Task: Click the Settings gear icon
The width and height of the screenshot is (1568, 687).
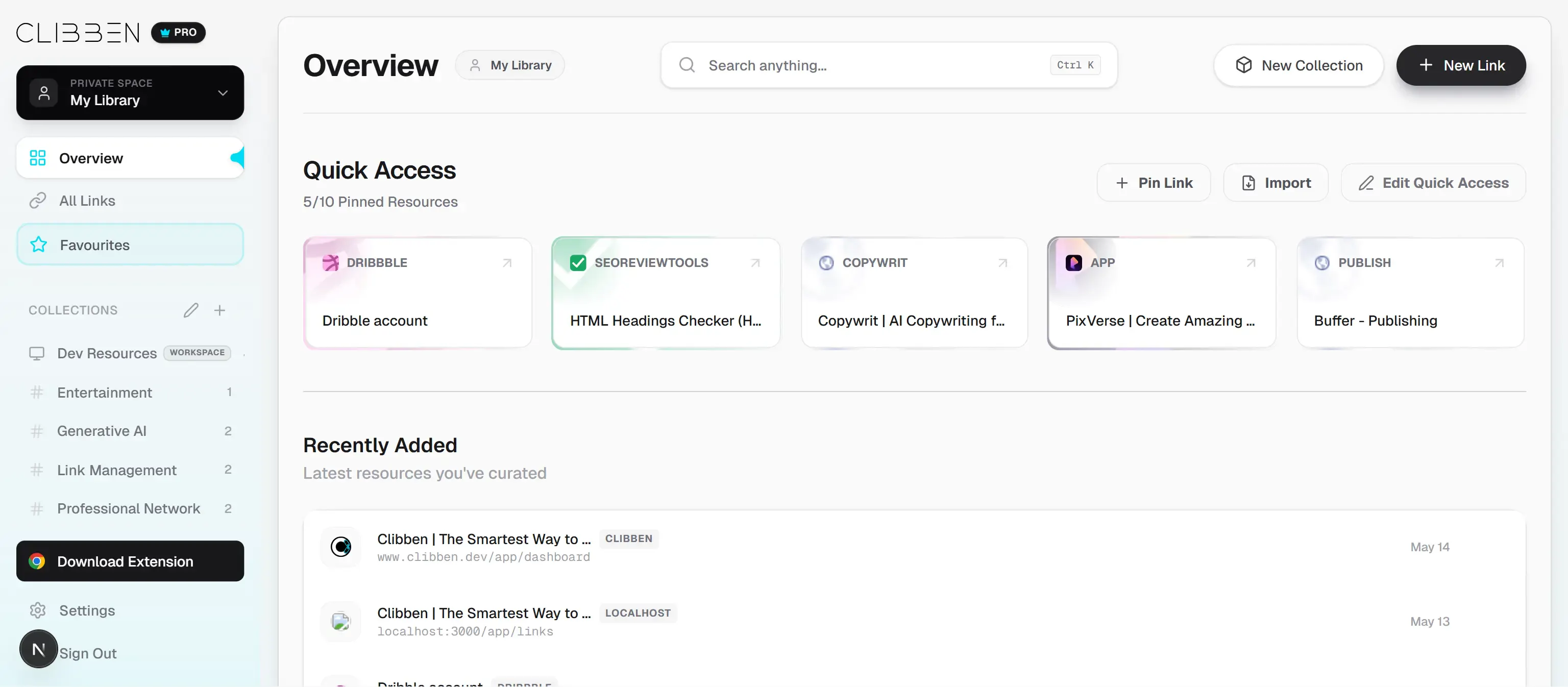Action: 38,610
